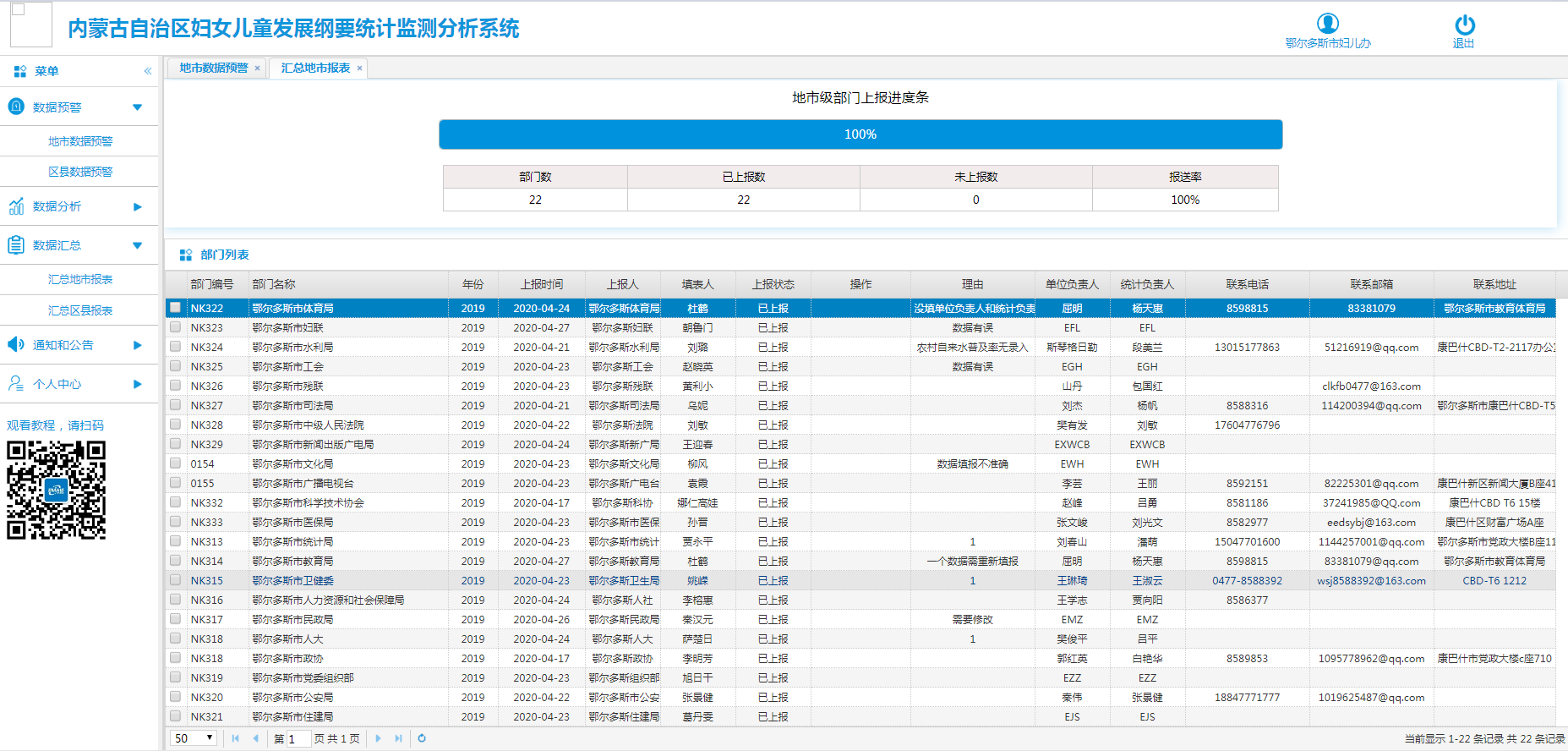Screen dimensions: 1568x751
Task: Click the 数据汇总 clipboard icon
Action: click(16, 244)
